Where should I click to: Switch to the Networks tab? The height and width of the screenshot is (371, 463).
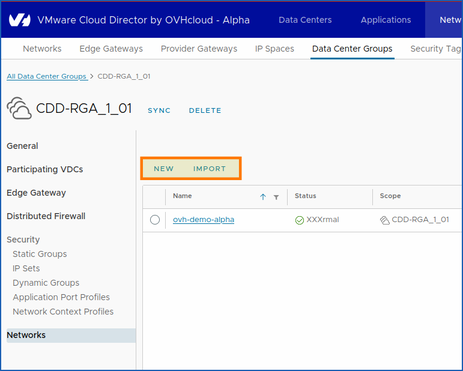pyautogui.click(x=42, y=49)
